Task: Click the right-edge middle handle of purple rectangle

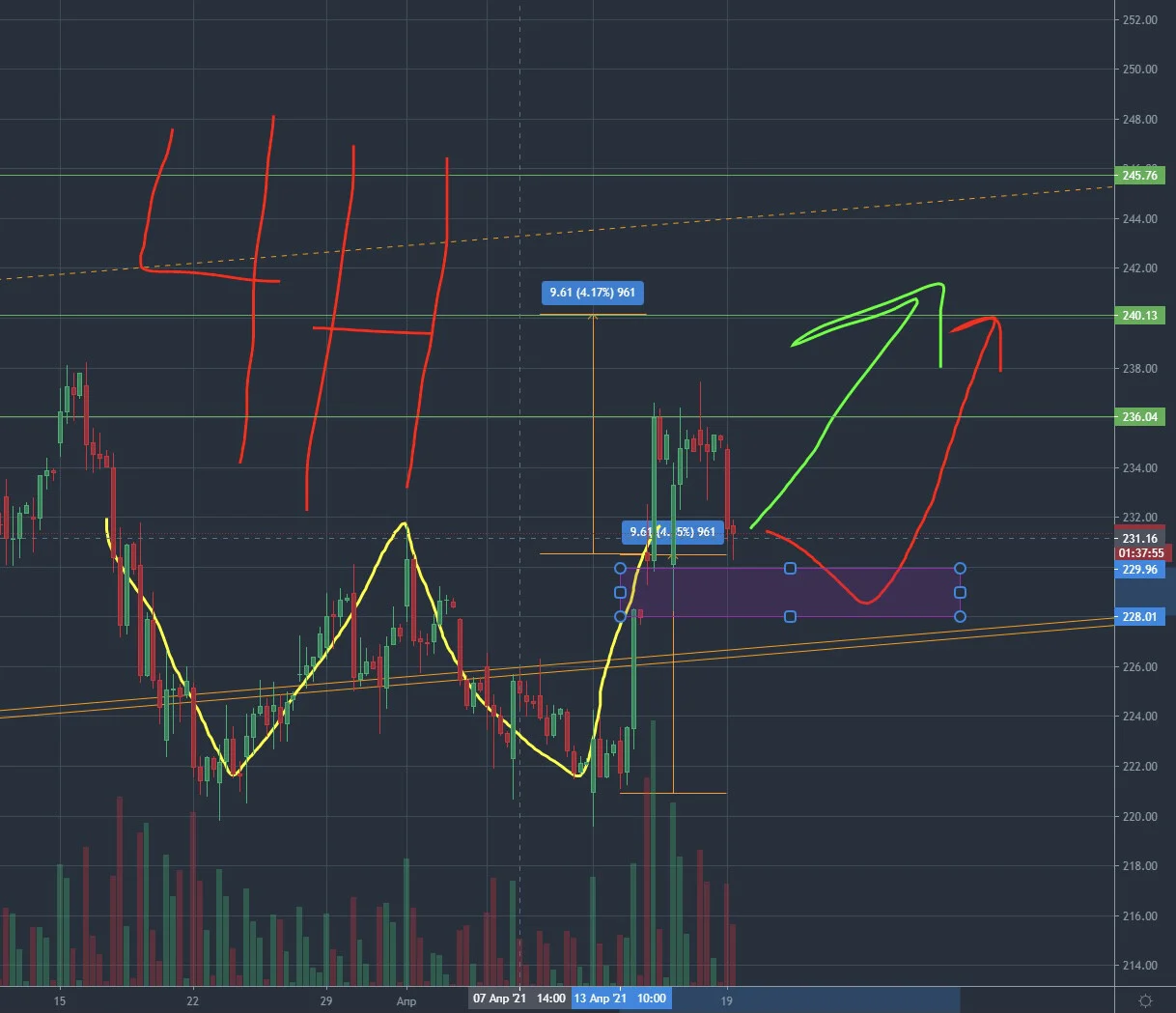Action: pos(960,592)
